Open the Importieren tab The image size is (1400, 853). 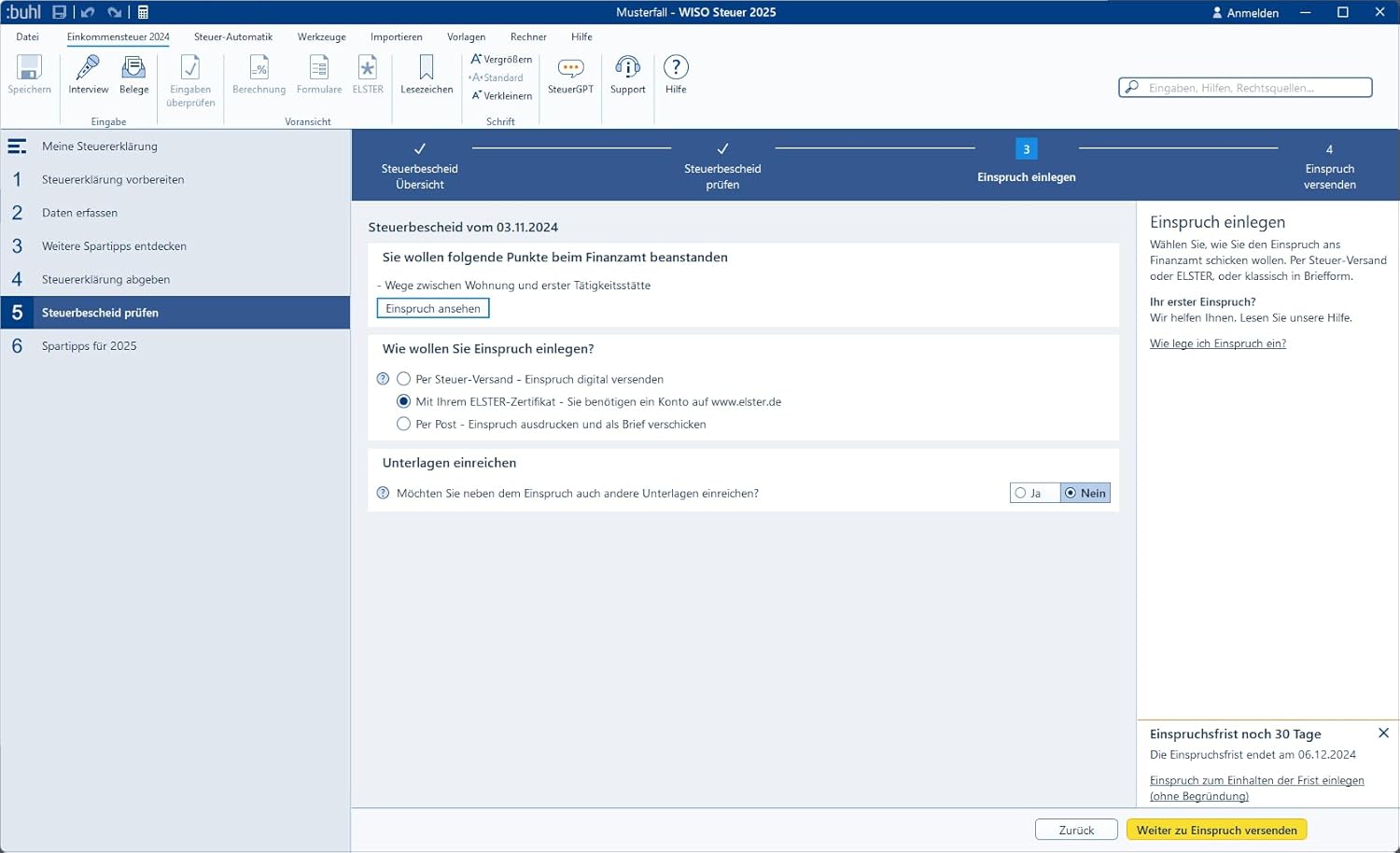coord(397,36)
